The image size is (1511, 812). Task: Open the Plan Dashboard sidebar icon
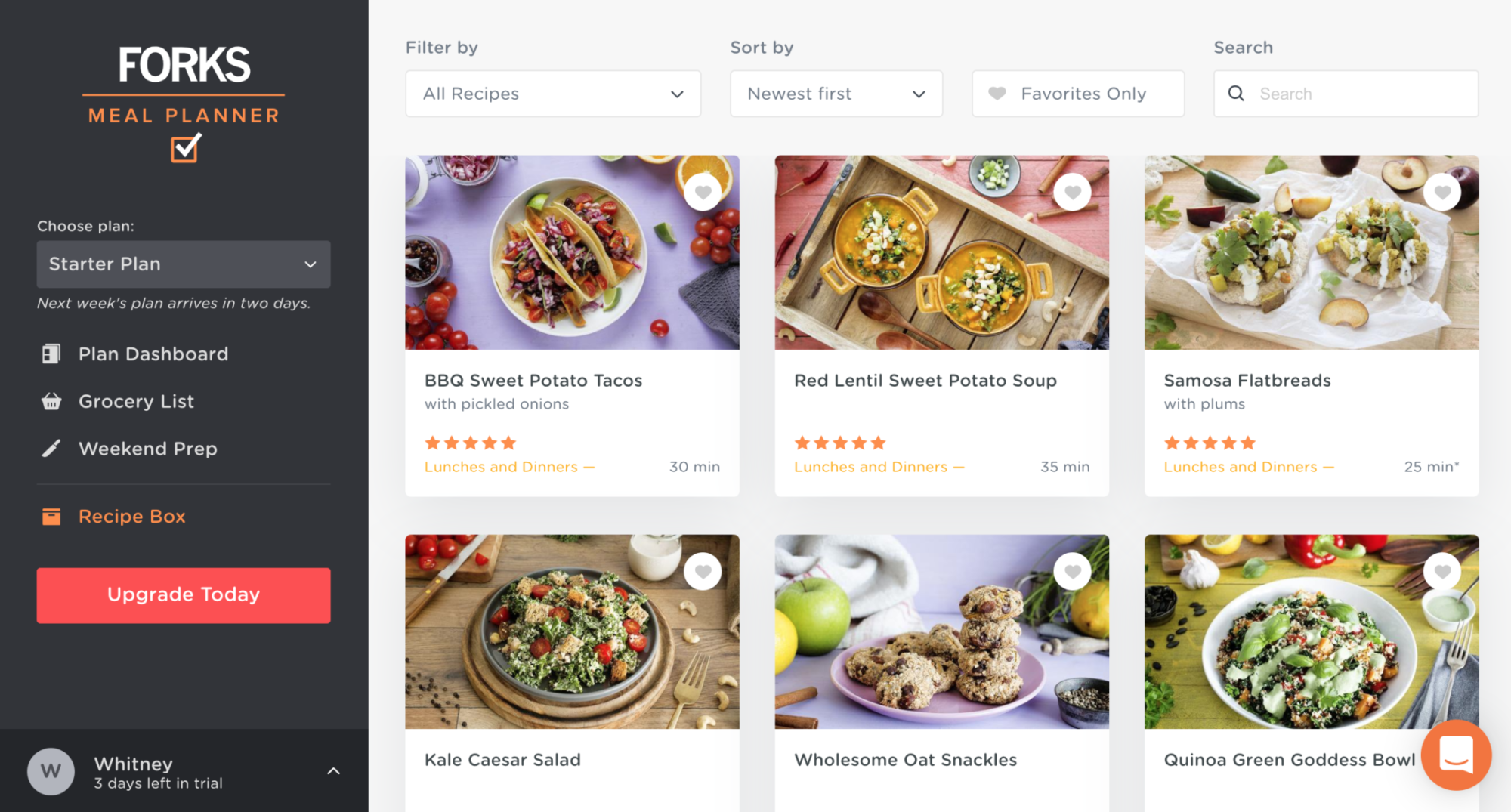pos(51,353)
